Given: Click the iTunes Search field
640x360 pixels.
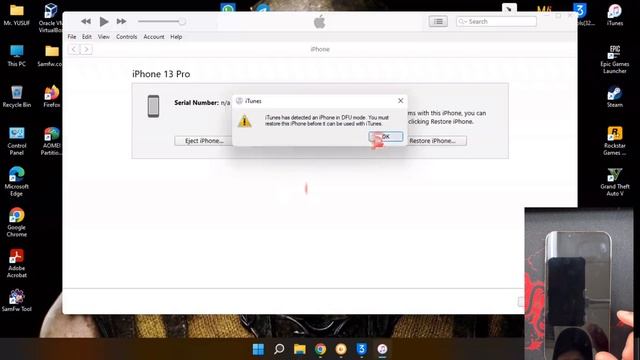Looking at the screenshot, I should click(x=496, y=21).
